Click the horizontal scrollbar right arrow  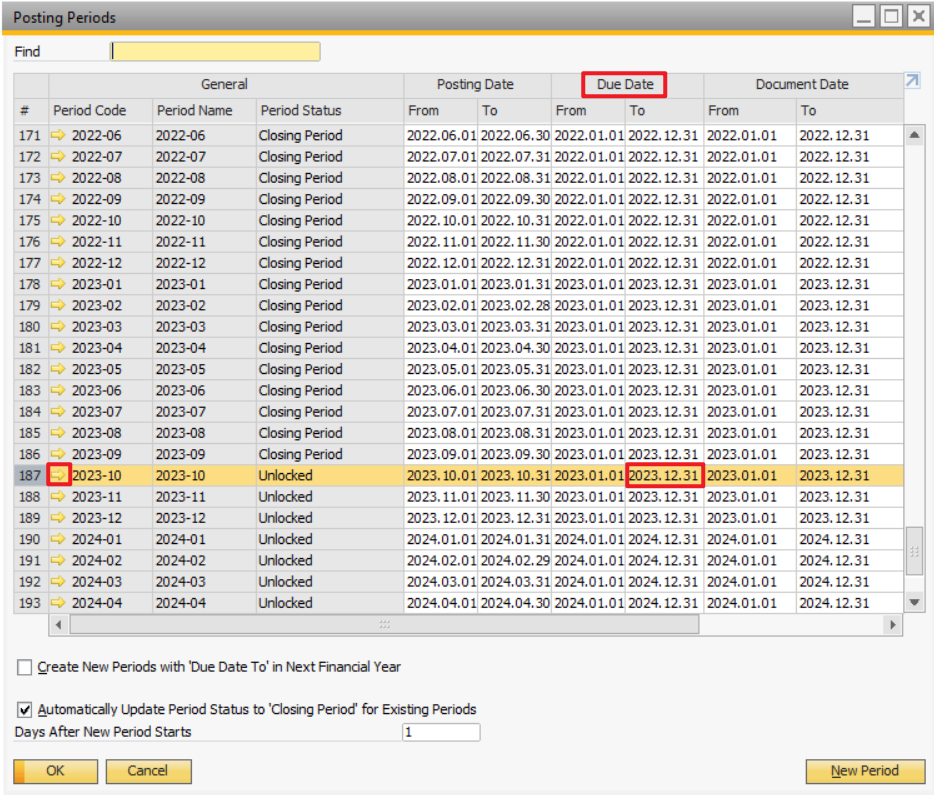(x=892, y=625)
